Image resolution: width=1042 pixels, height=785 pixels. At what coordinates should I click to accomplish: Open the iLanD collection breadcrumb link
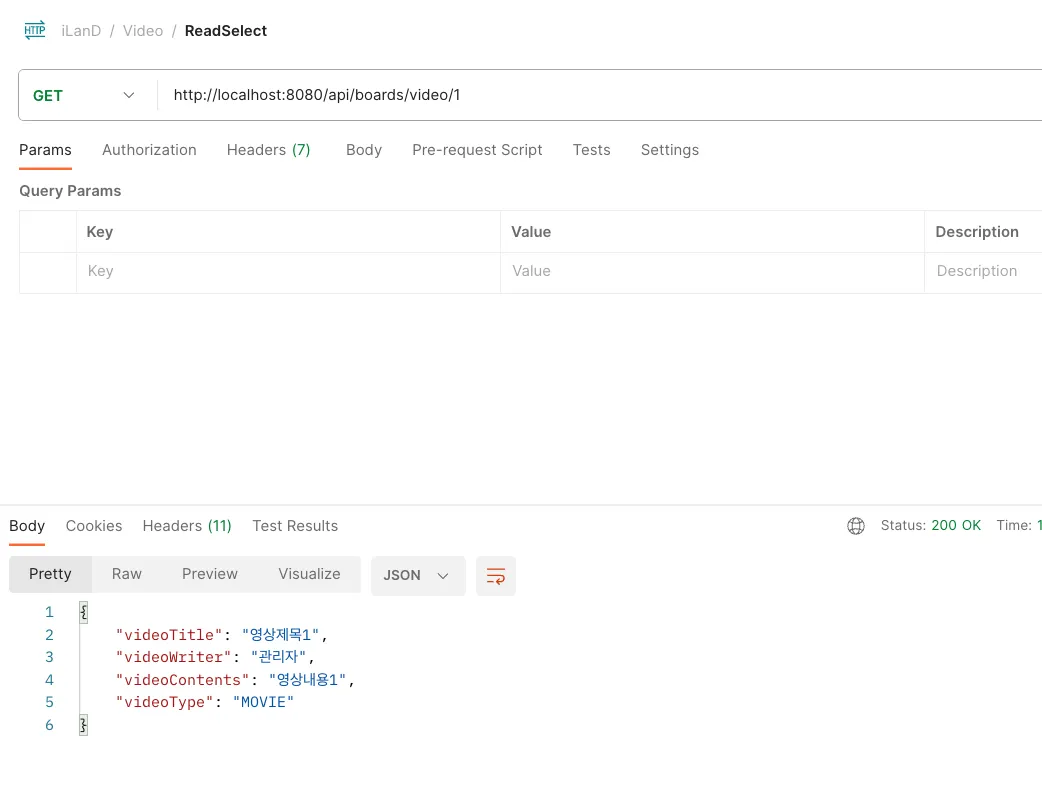[81, 31]
